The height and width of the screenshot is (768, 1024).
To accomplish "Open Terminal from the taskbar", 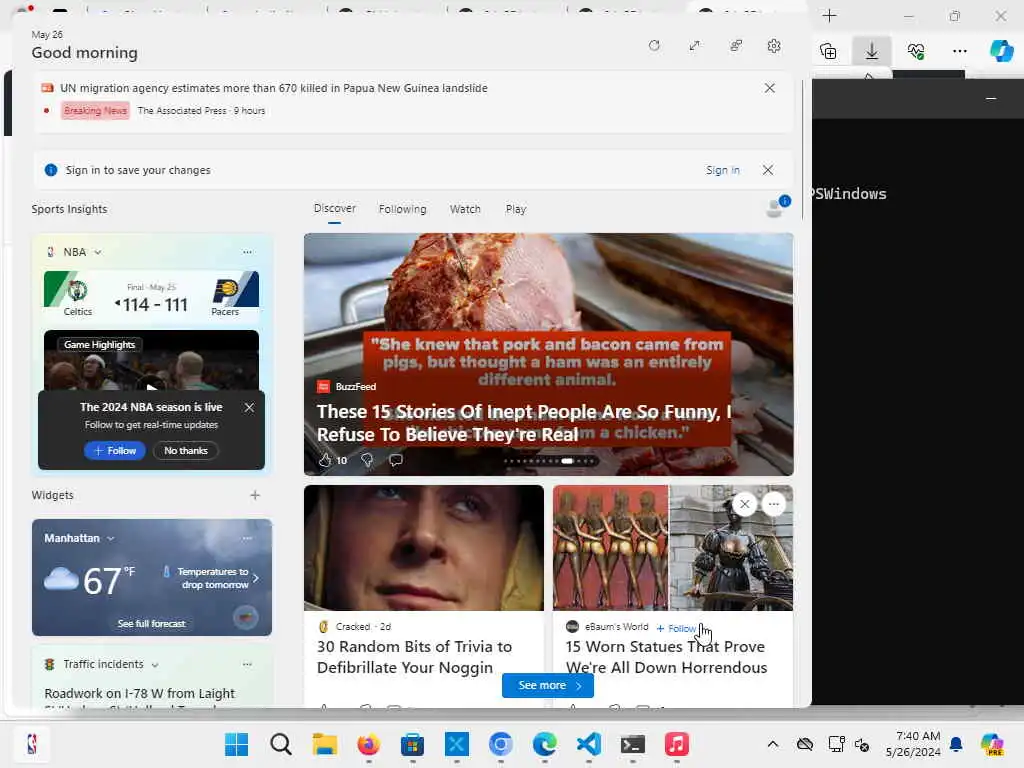I will tap(633, 744).
